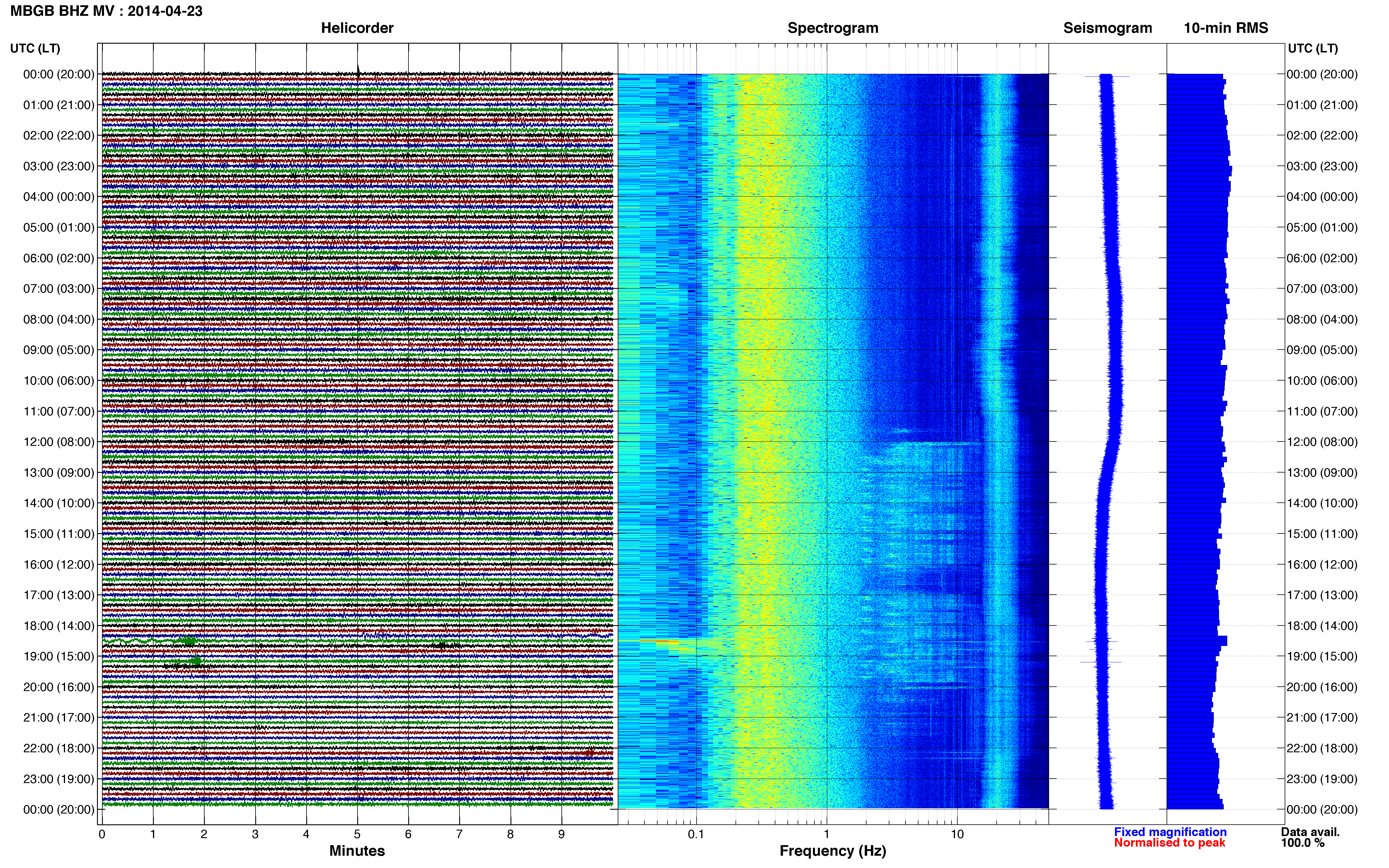Click the 05:00 (01:00) label beside the RMS panel
The width and height of the screenshot is (1389, 868).
[1322, 227]
